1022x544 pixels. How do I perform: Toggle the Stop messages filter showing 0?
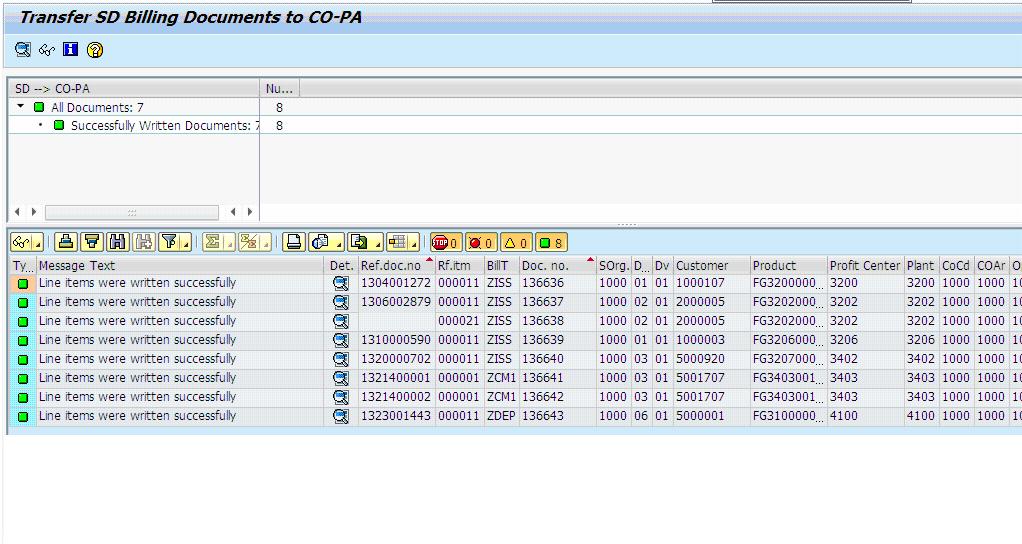click(446, 242)
